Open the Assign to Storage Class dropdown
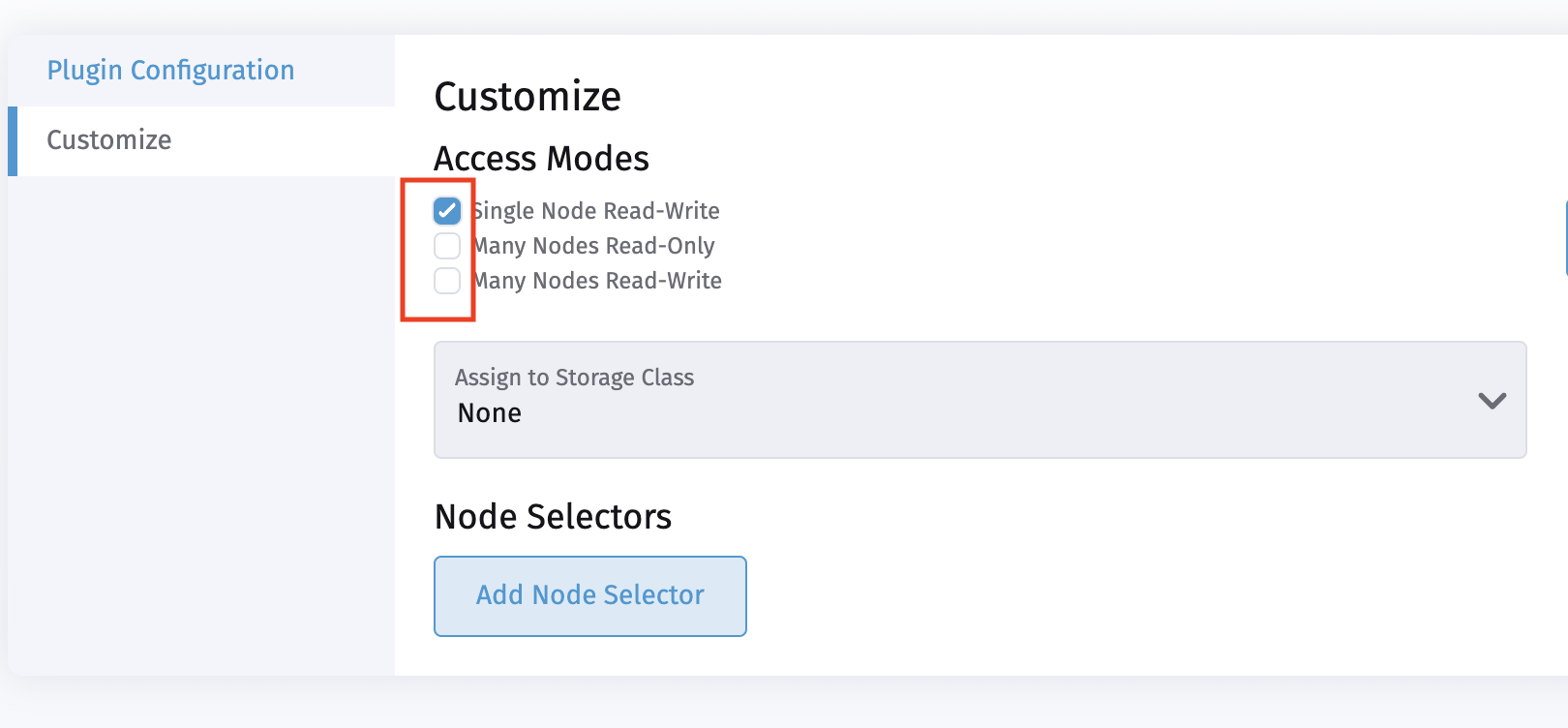 (x=980, y=400)
